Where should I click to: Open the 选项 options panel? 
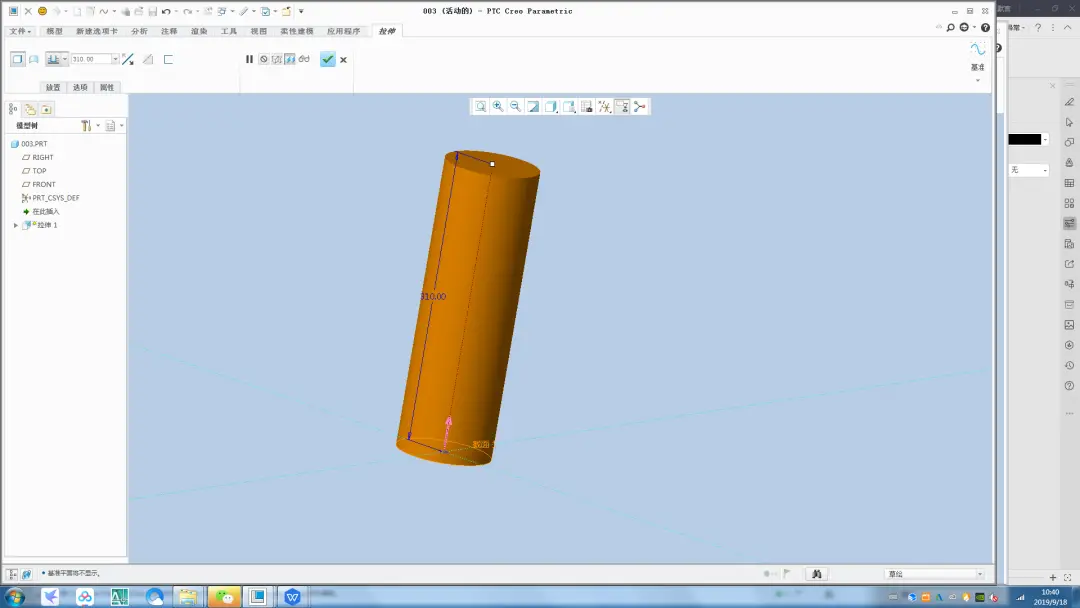pos(80,87)
